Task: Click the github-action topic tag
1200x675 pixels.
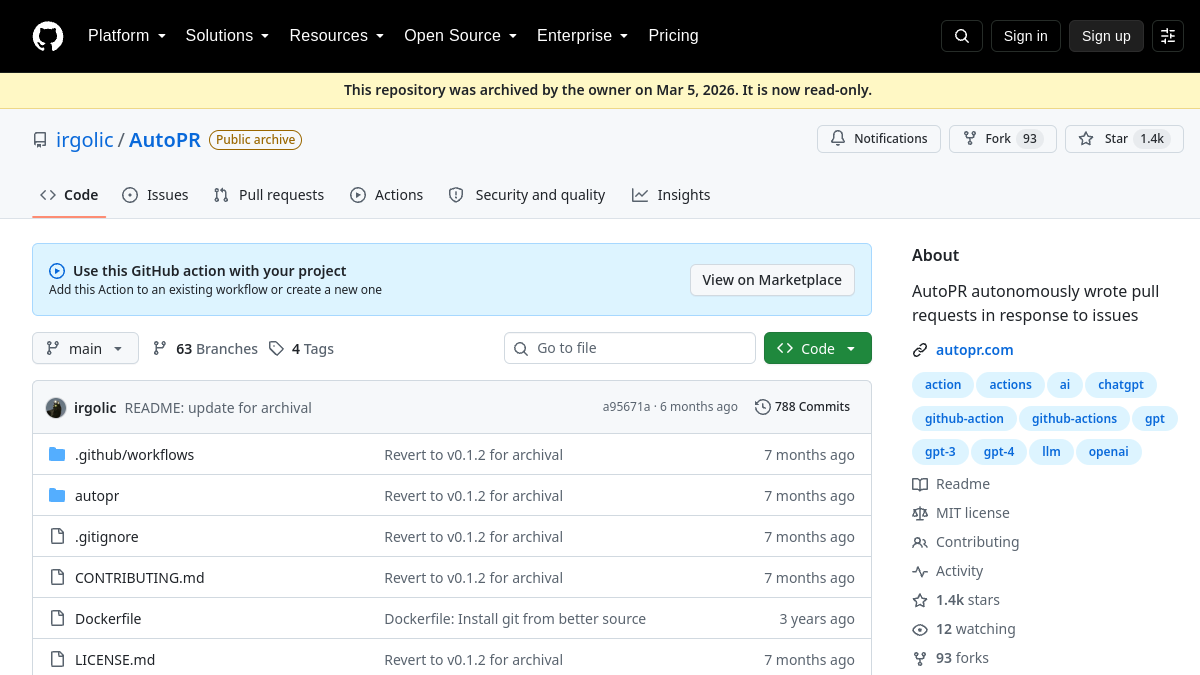Action: (964, 419)
